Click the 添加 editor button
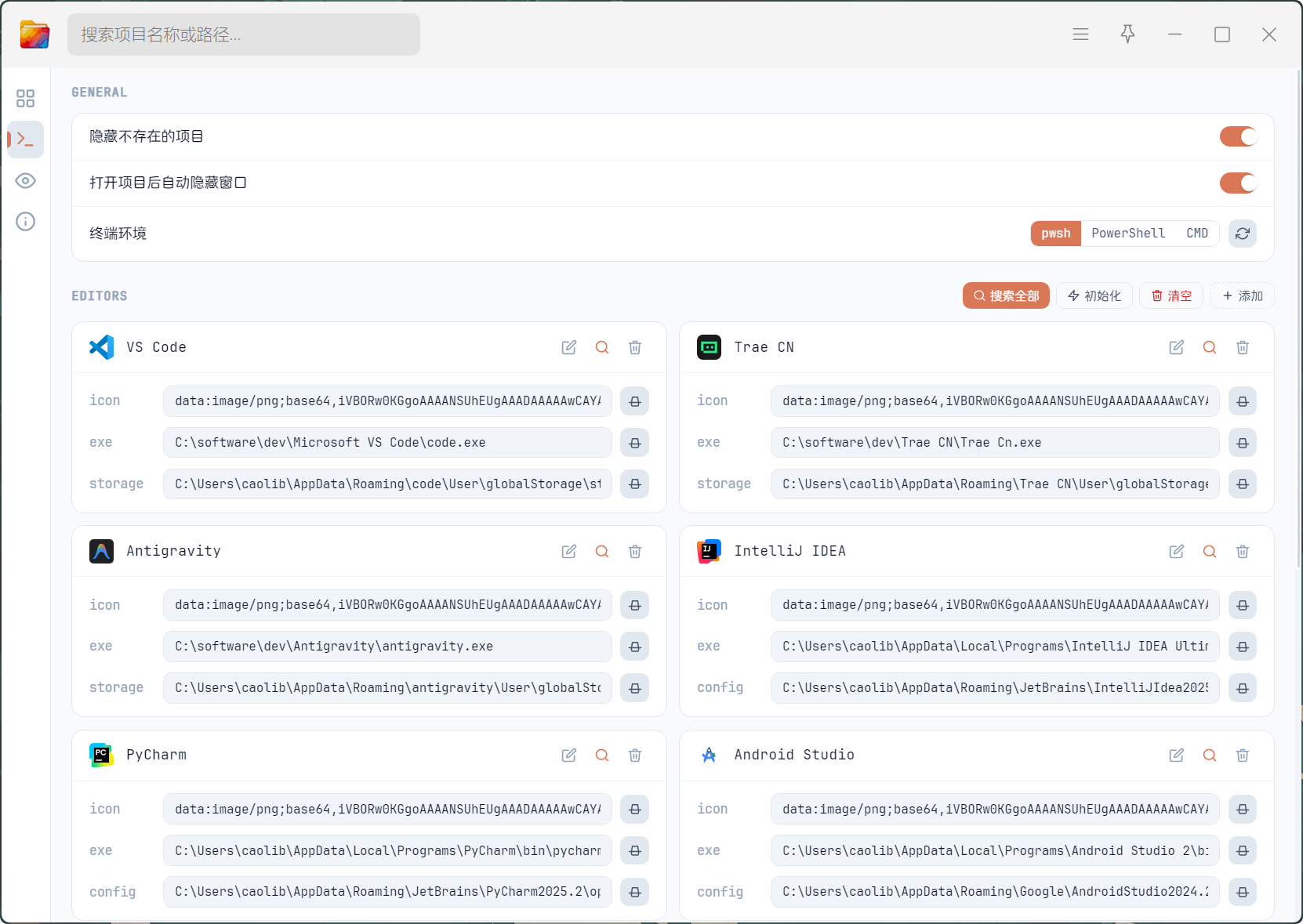 click(x=1243, y=295)
